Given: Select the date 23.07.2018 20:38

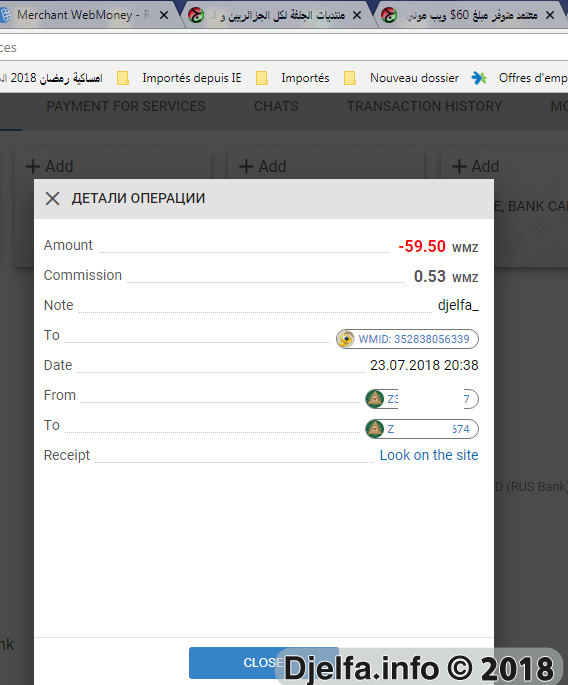Looking at the screenshot, I should click(424, 365).
